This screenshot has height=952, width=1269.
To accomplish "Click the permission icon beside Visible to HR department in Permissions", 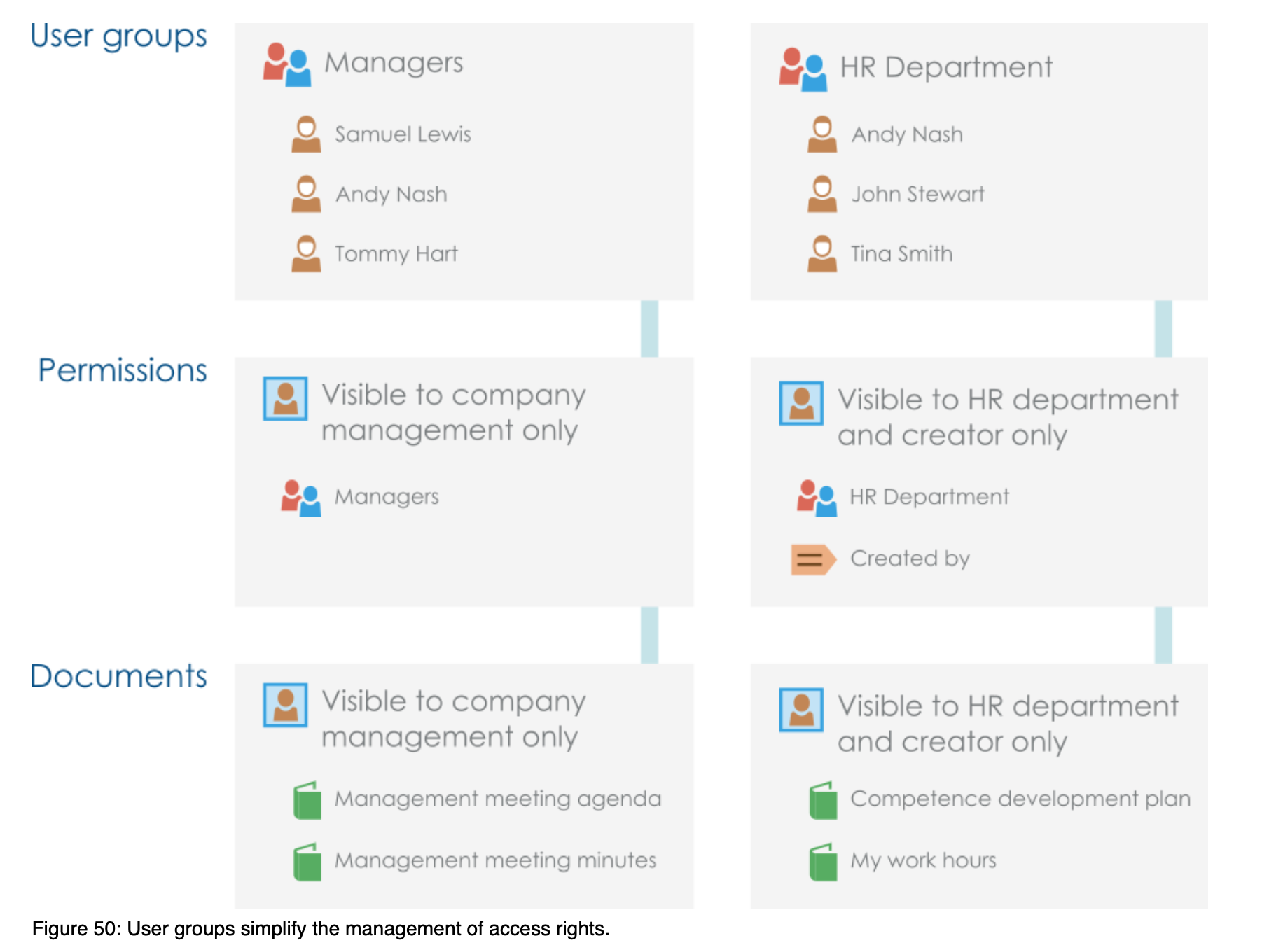I will (801, 404).
